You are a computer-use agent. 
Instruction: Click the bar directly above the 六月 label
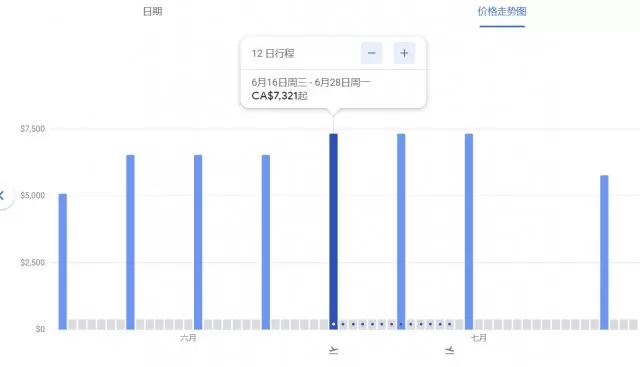(x=198, y=242)
